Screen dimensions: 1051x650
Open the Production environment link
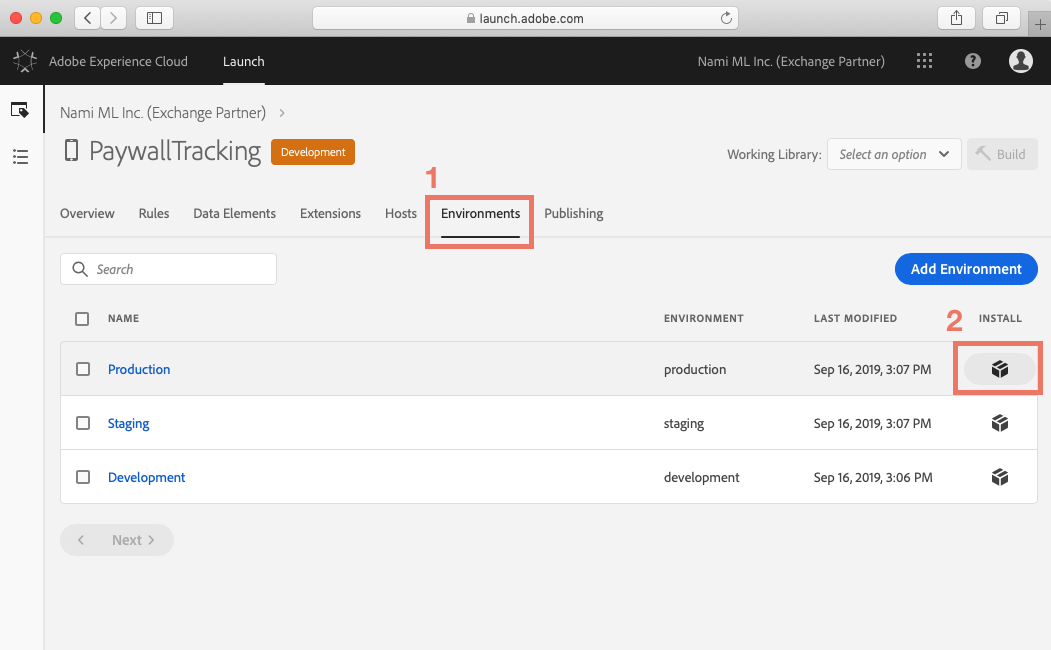tap(139, 369)
